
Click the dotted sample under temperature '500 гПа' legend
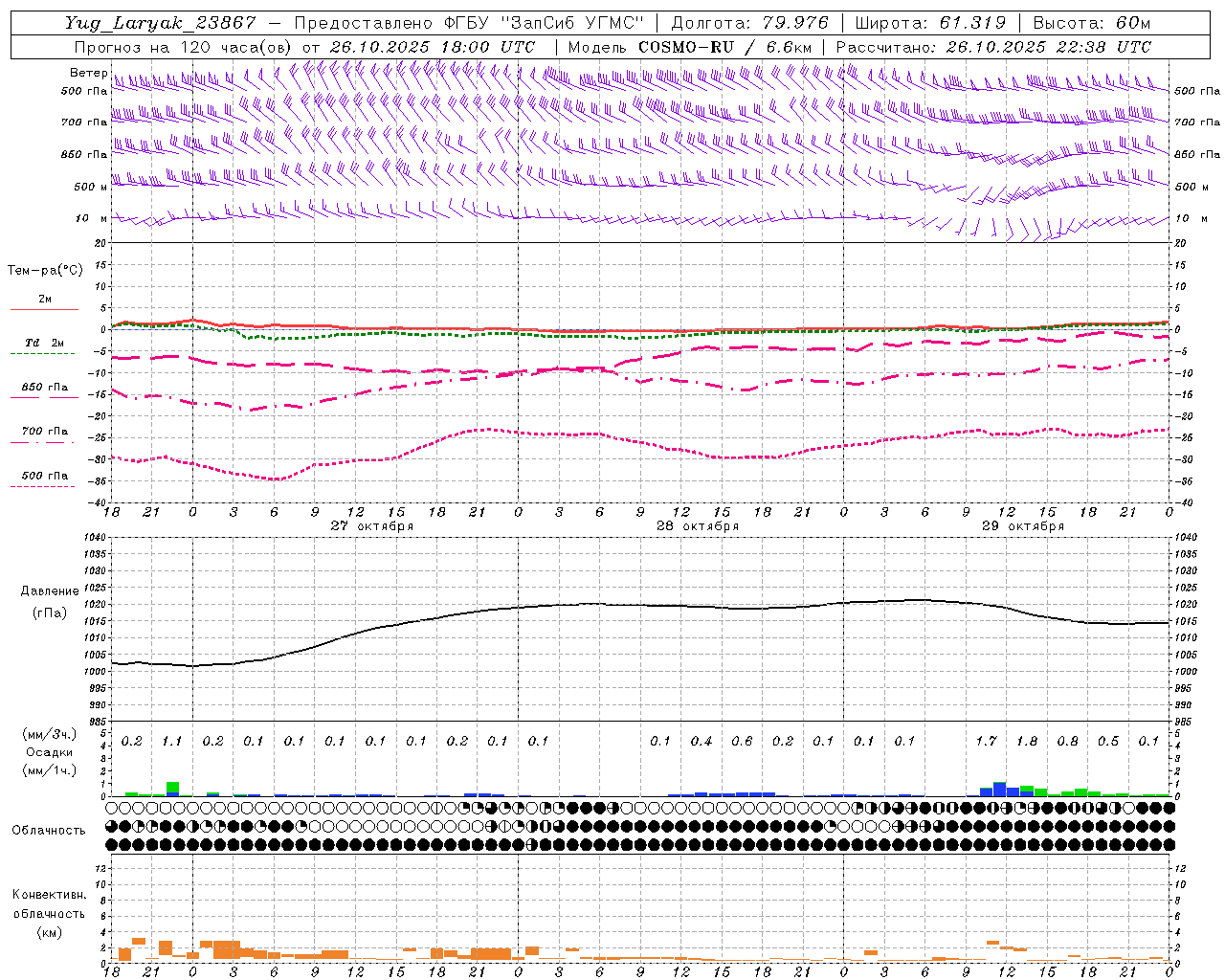(x=42, y=486)
